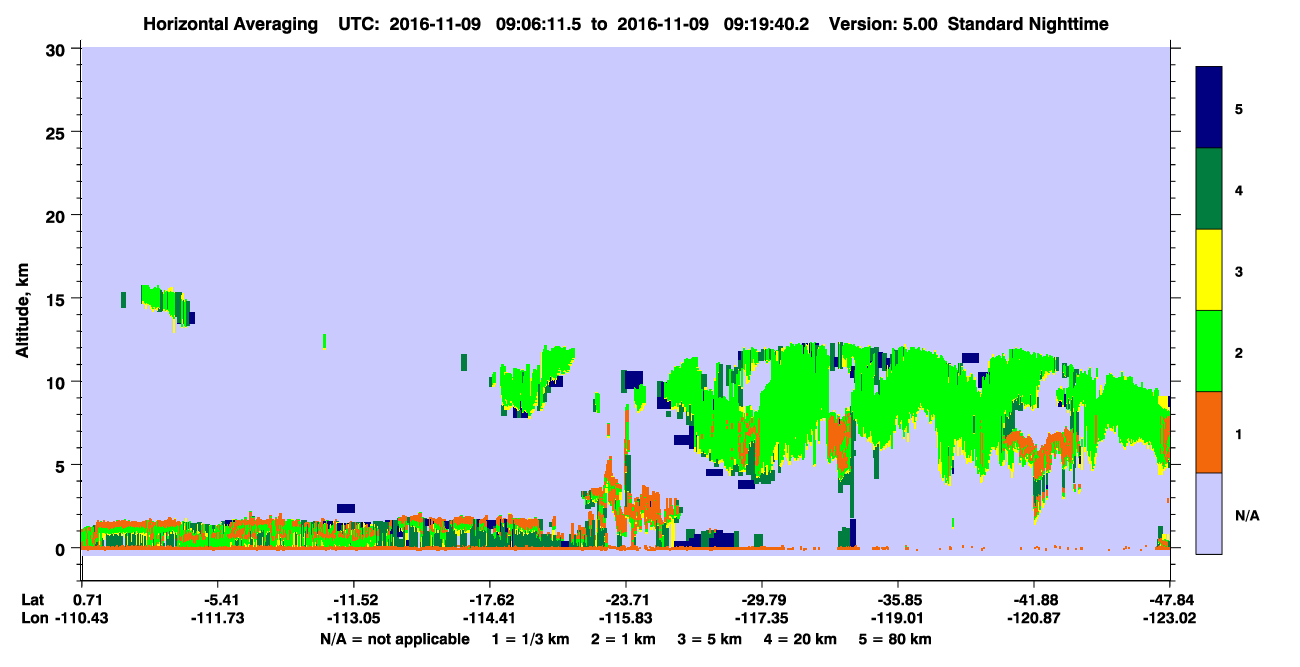Click the longitude value -113.05

pos(354,618)
